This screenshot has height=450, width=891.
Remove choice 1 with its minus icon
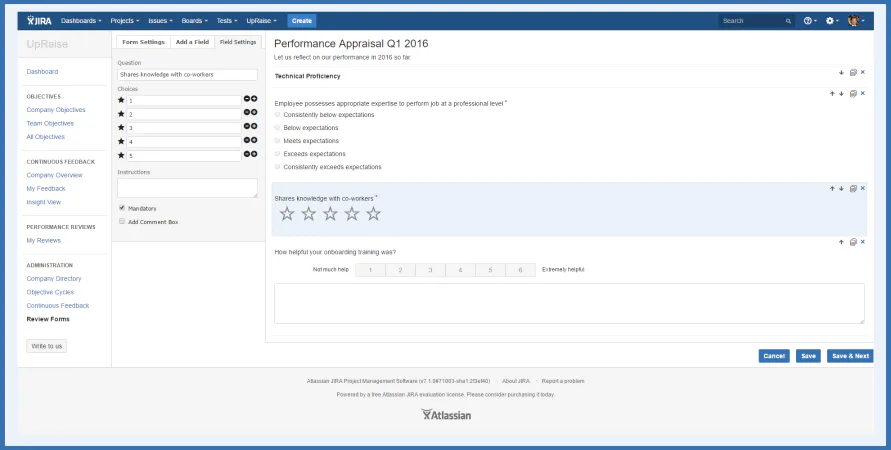click(247, 99)
